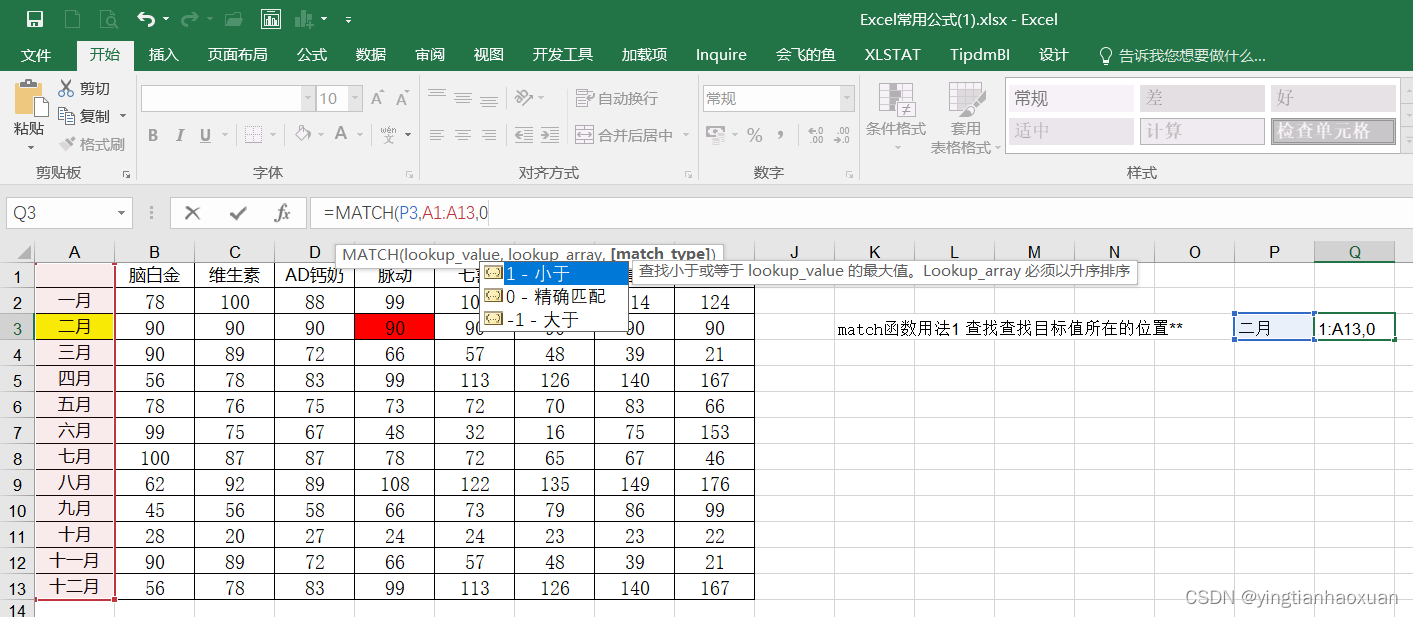Open the font name dropdown
The width and height of the screenshot is (1413, 617).
pyautogui.click(x=307, y=98)
